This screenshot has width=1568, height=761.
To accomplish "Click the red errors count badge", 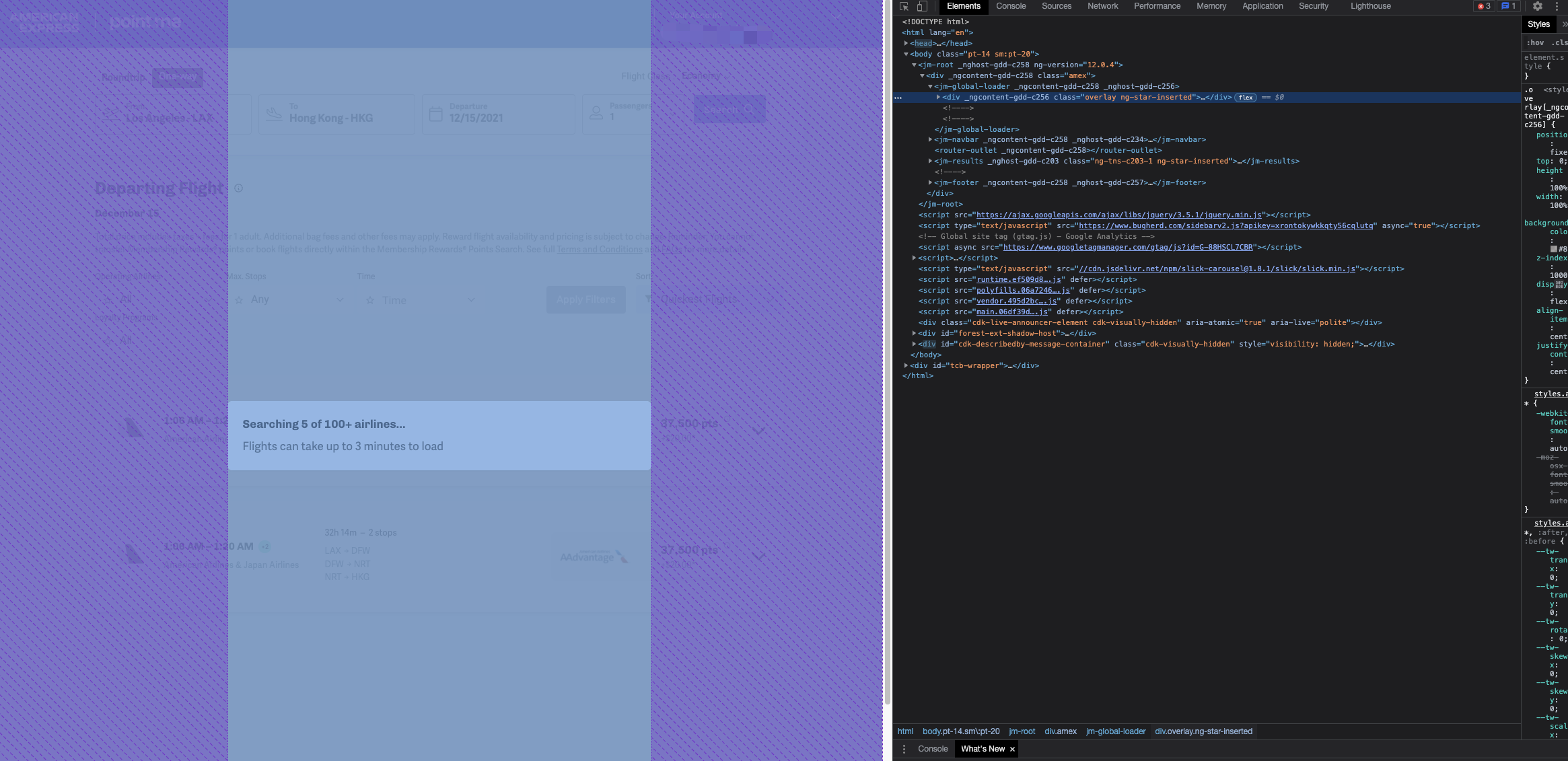I will click(1484, 6).
